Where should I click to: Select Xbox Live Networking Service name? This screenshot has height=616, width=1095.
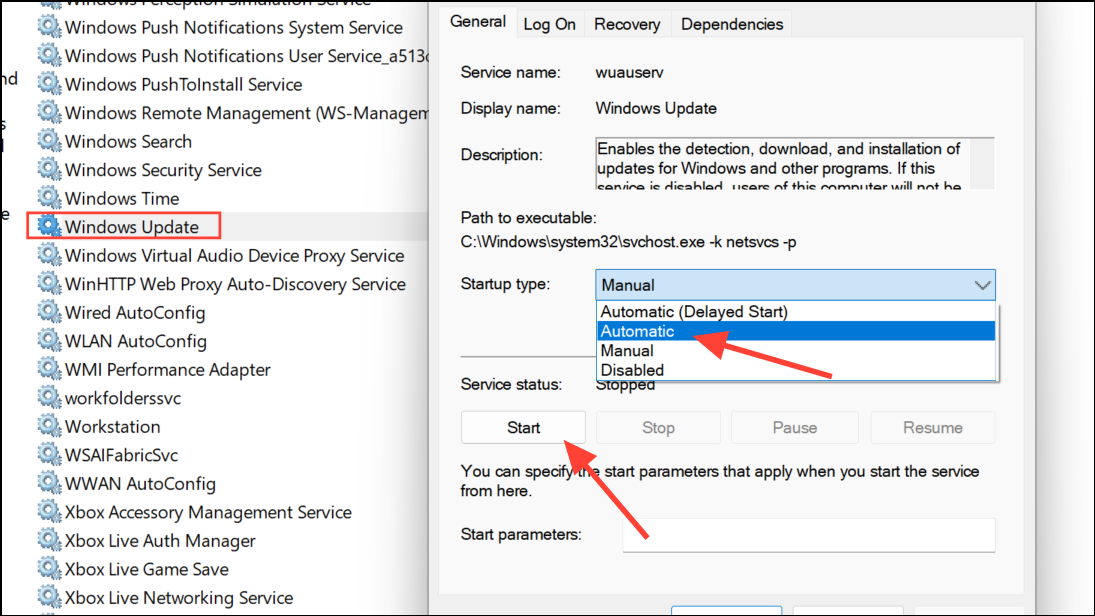coord(179,599)
